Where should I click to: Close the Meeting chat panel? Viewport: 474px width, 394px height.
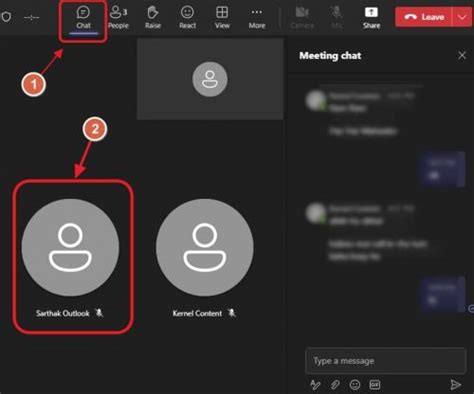[x=462, y=55]
